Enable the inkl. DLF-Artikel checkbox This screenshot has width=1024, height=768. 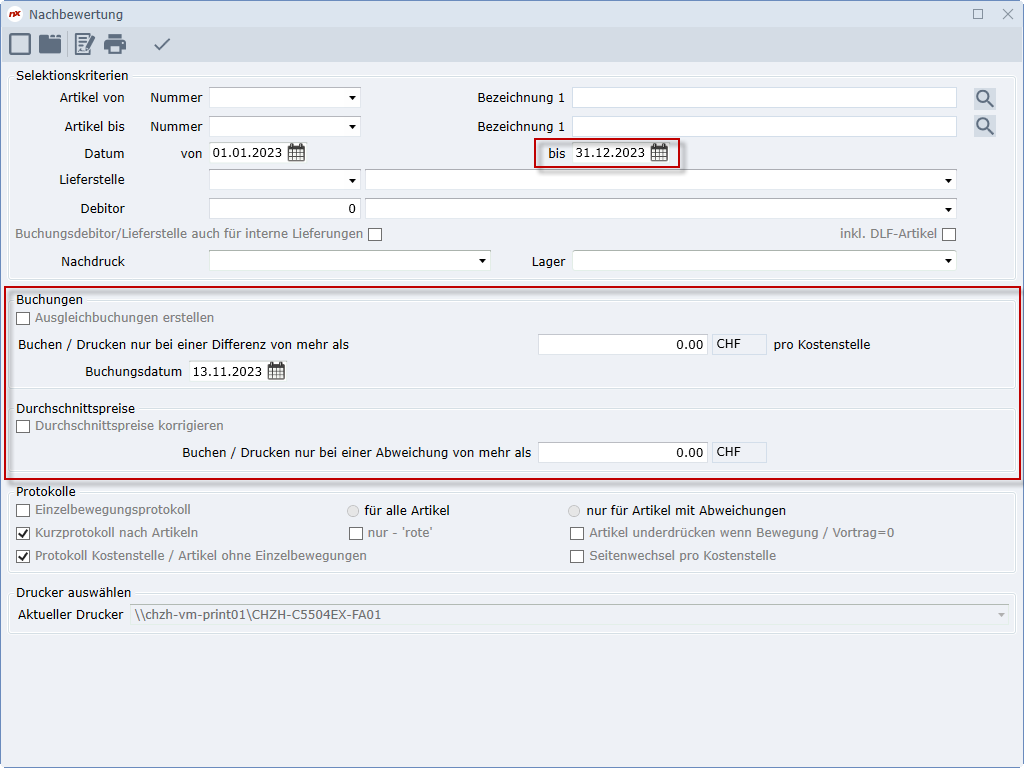(x=949, y=234)
